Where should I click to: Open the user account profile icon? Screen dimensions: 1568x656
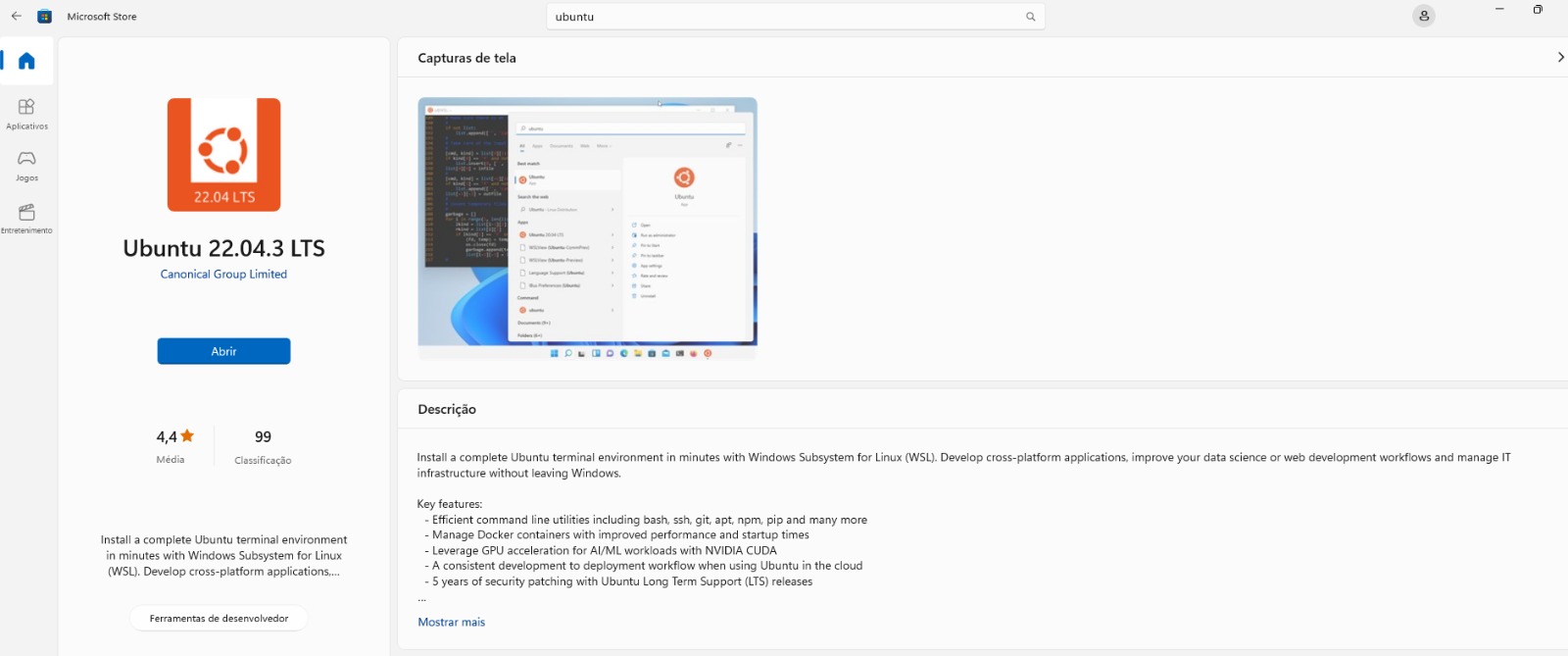(x=1424, y=16)
